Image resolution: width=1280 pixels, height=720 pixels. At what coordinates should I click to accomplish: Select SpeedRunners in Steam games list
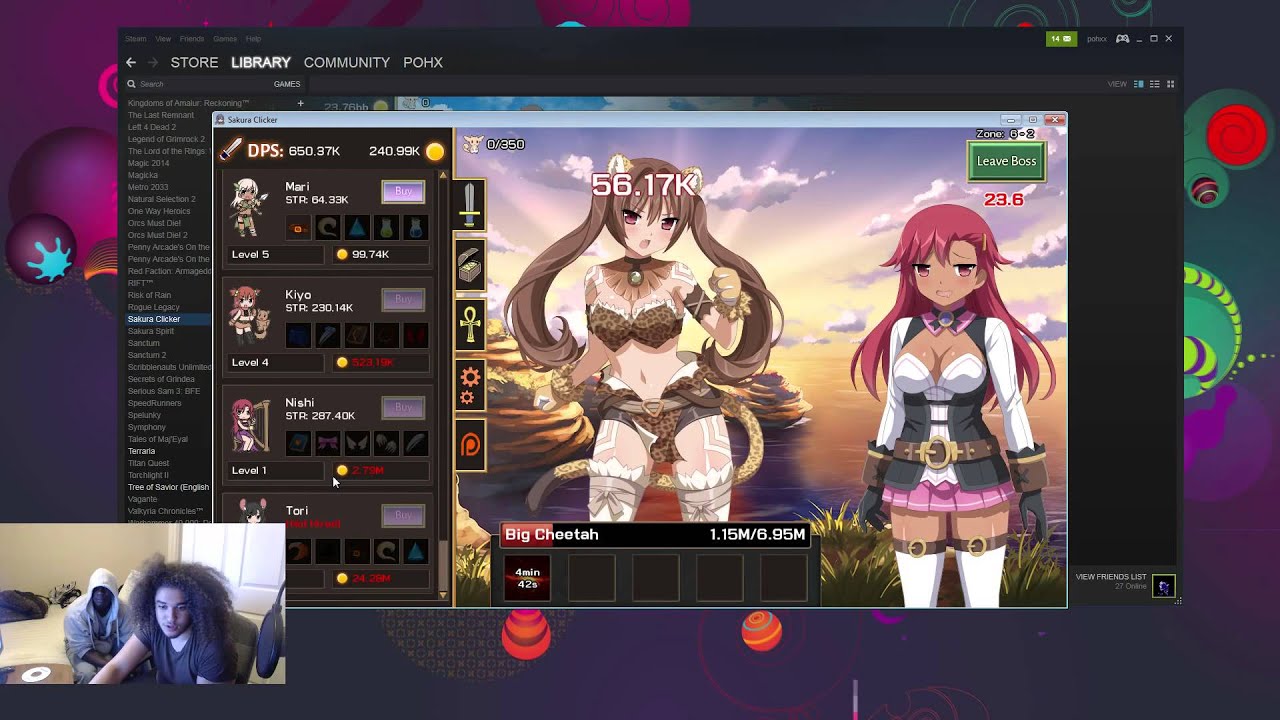pyautogui.click(x=154, y=403)
